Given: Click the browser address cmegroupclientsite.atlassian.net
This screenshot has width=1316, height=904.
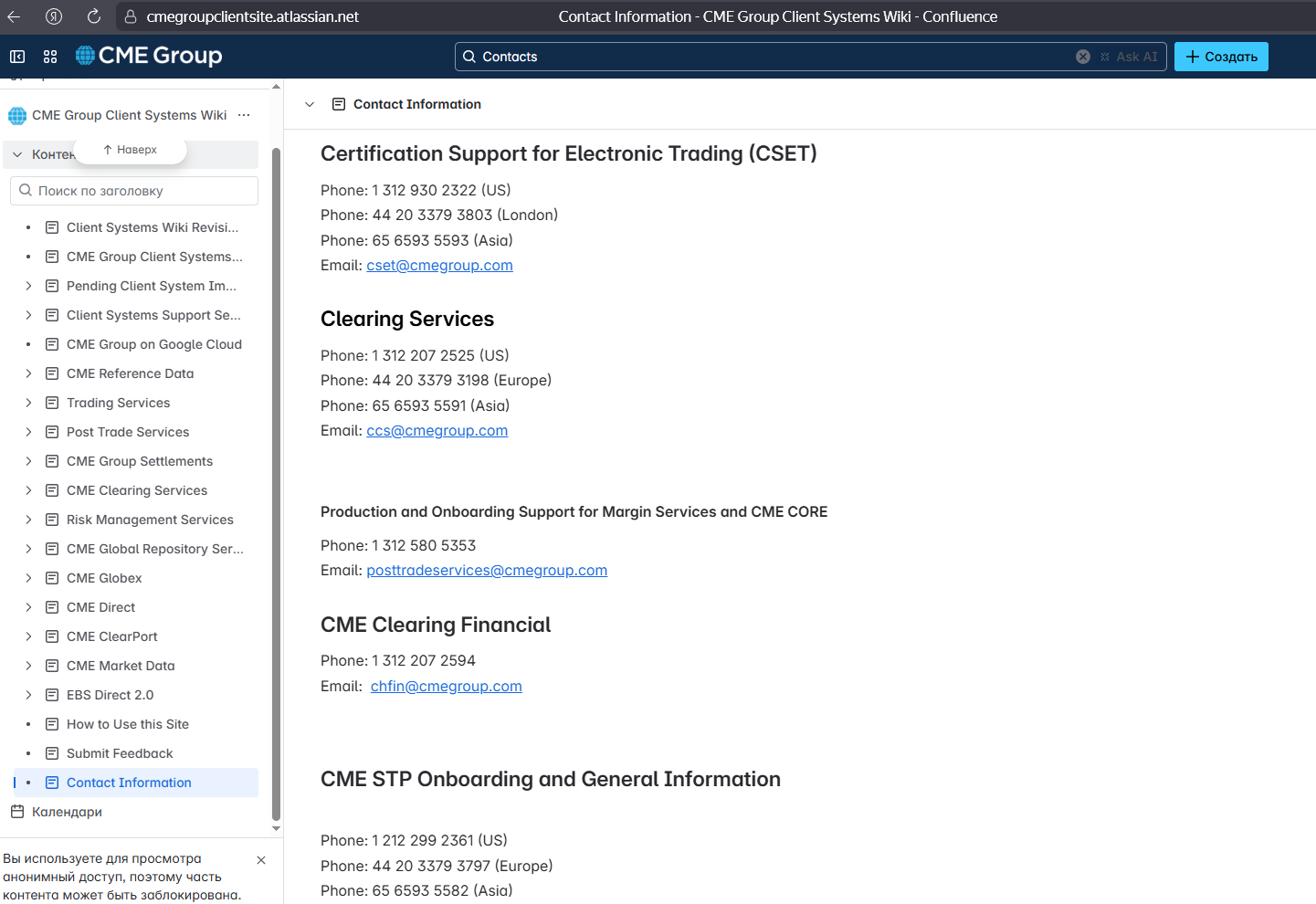Looking at the screenshot, I should 253,16.
